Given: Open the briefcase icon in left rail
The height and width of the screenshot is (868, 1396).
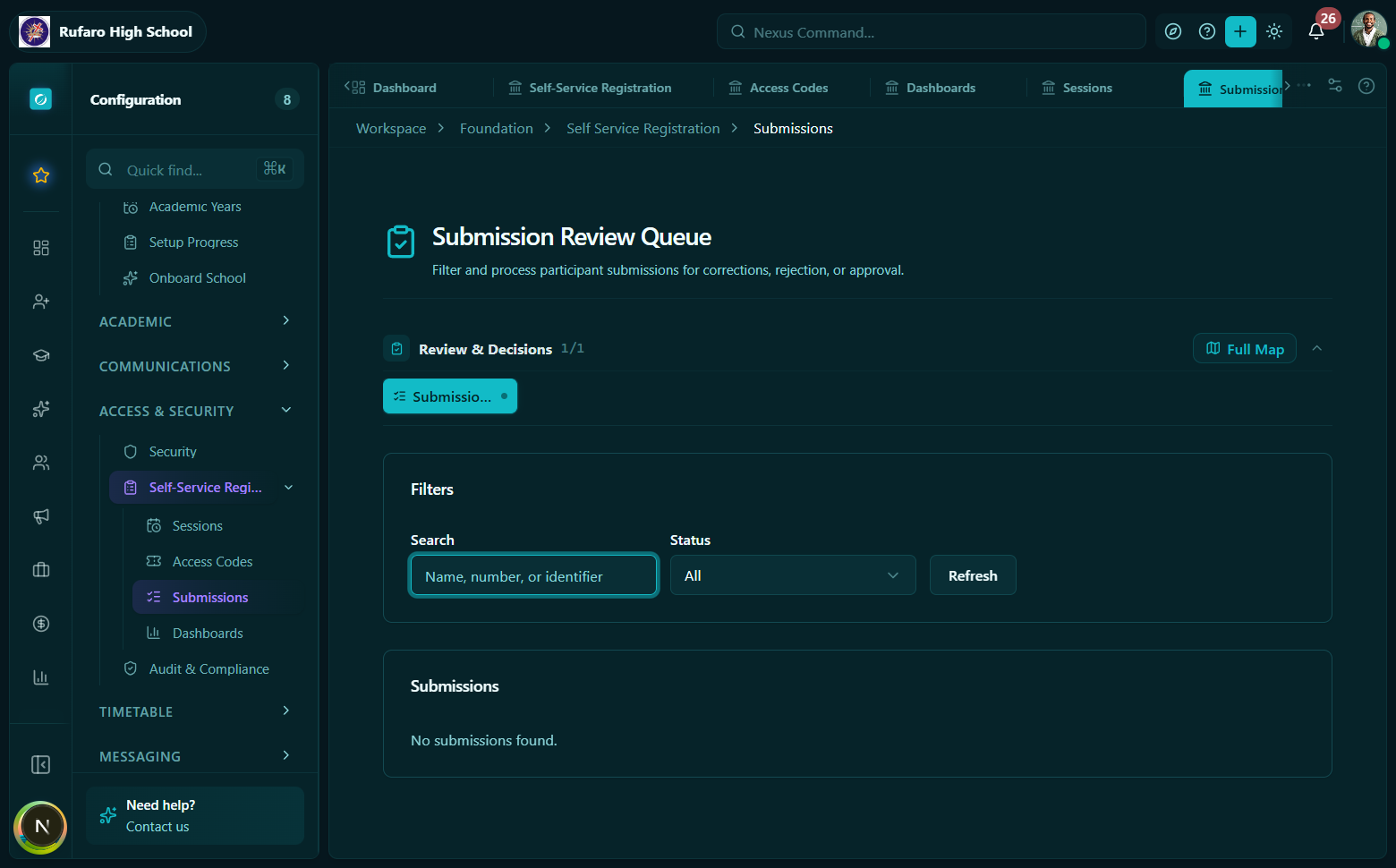Looking at the screenshot, I should click(x=41, y=570).
